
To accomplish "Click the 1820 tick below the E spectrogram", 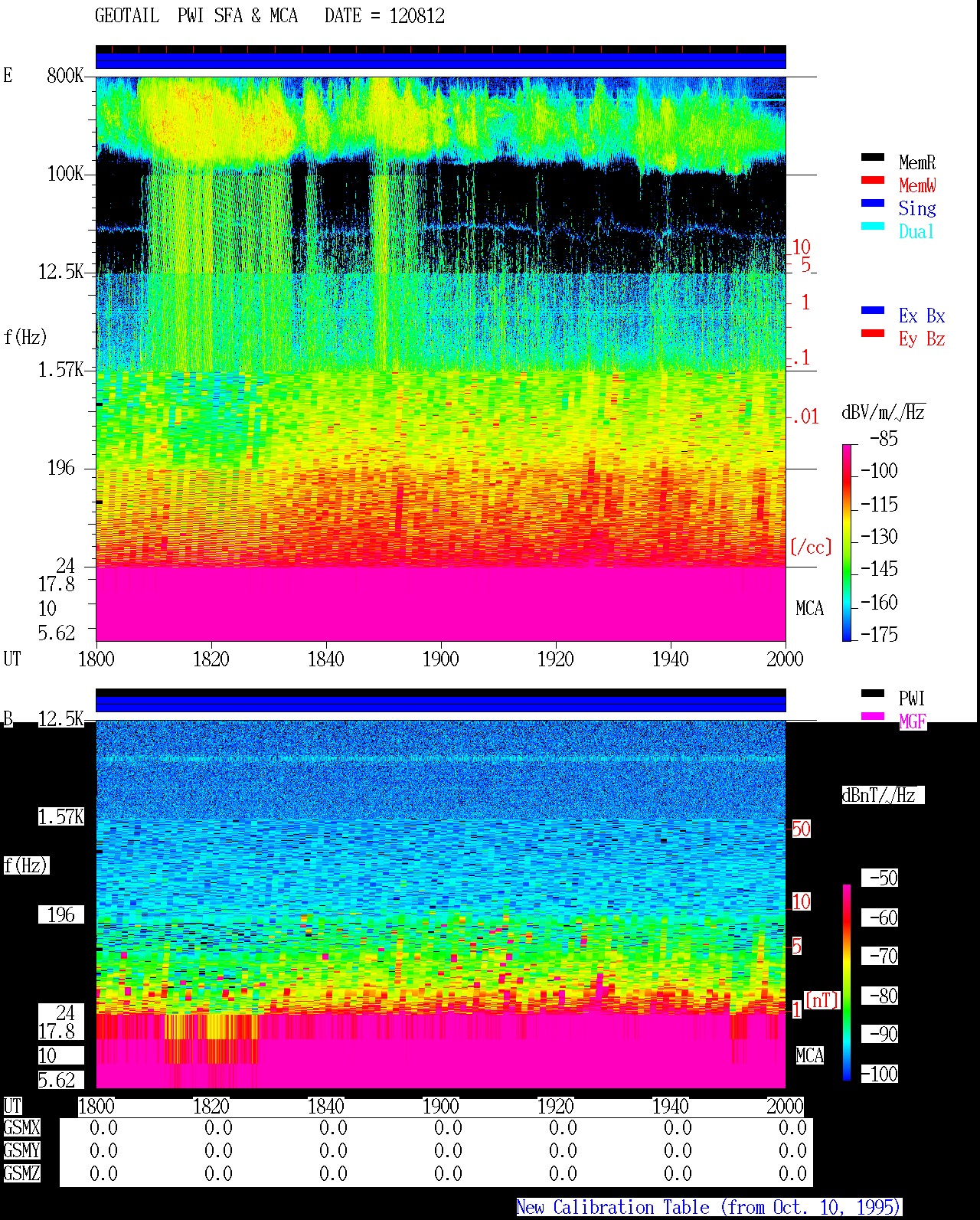I will 211,659.
